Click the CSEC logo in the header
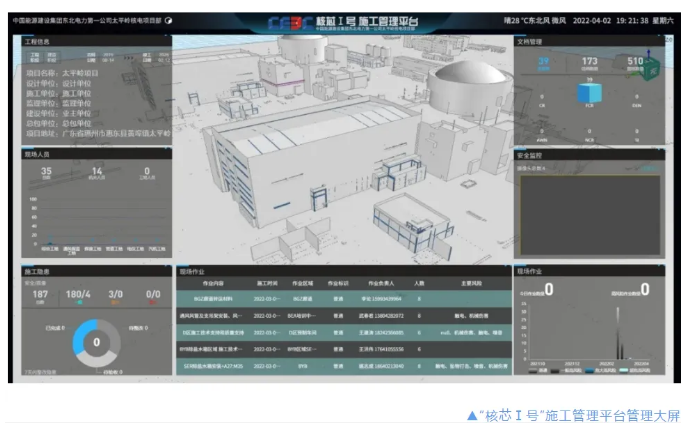Screen dimensions: 685x432 coord(285,21)
